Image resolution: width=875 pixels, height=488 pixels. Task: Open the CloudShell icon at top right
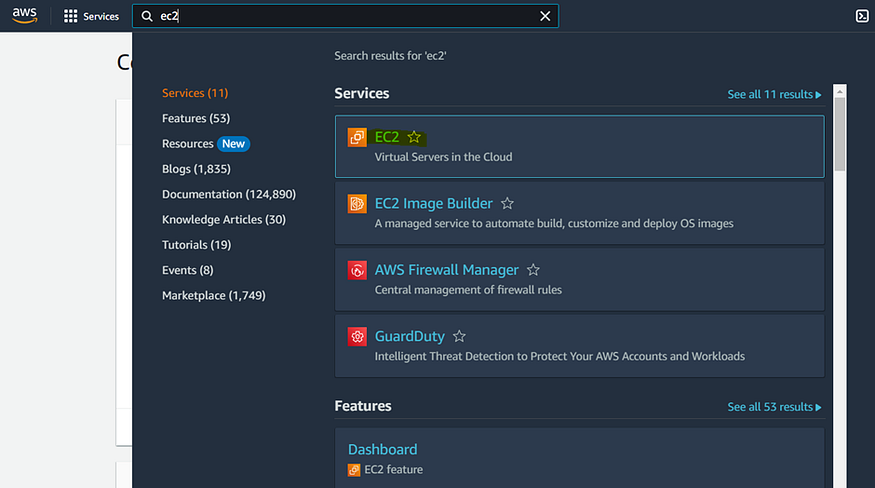click(x=862, y=16)
